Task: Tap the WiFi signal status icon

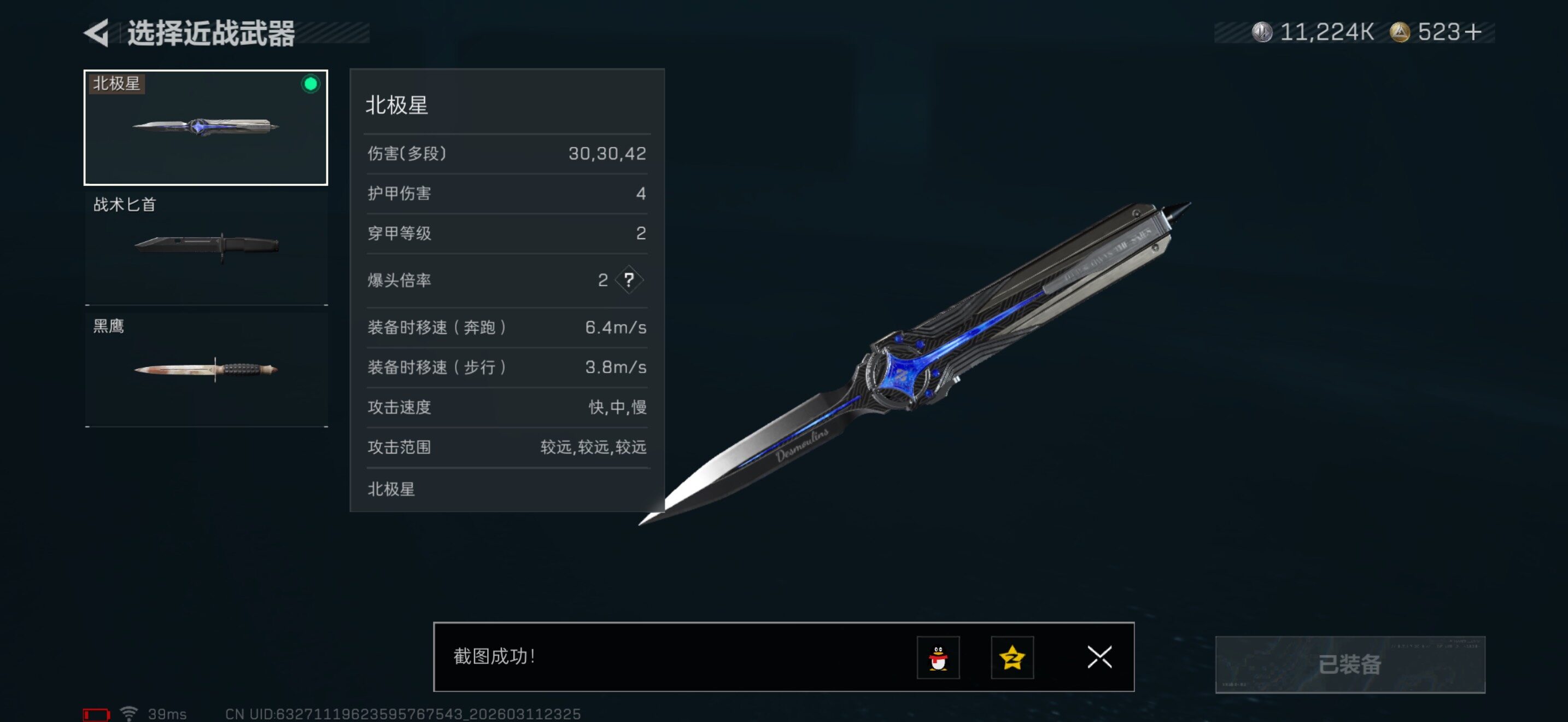Action: click(x=128, y=713)
